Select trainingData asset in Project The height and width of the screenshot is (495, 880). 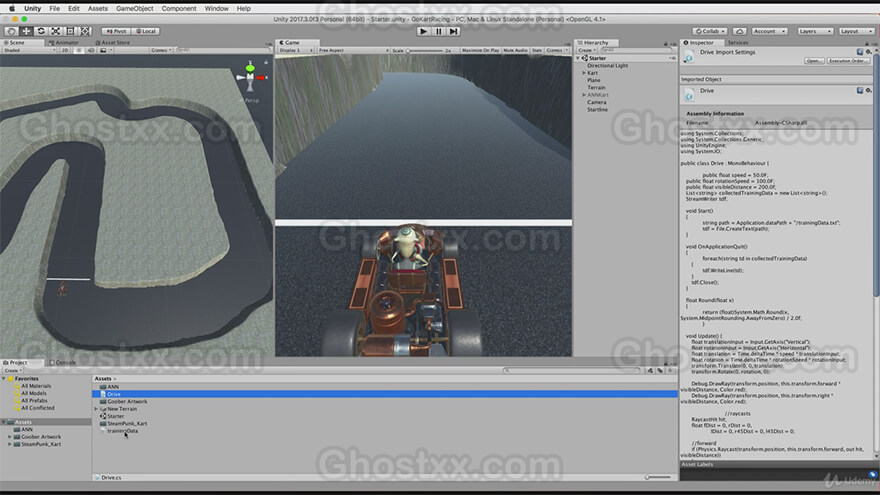click(122, 431)
